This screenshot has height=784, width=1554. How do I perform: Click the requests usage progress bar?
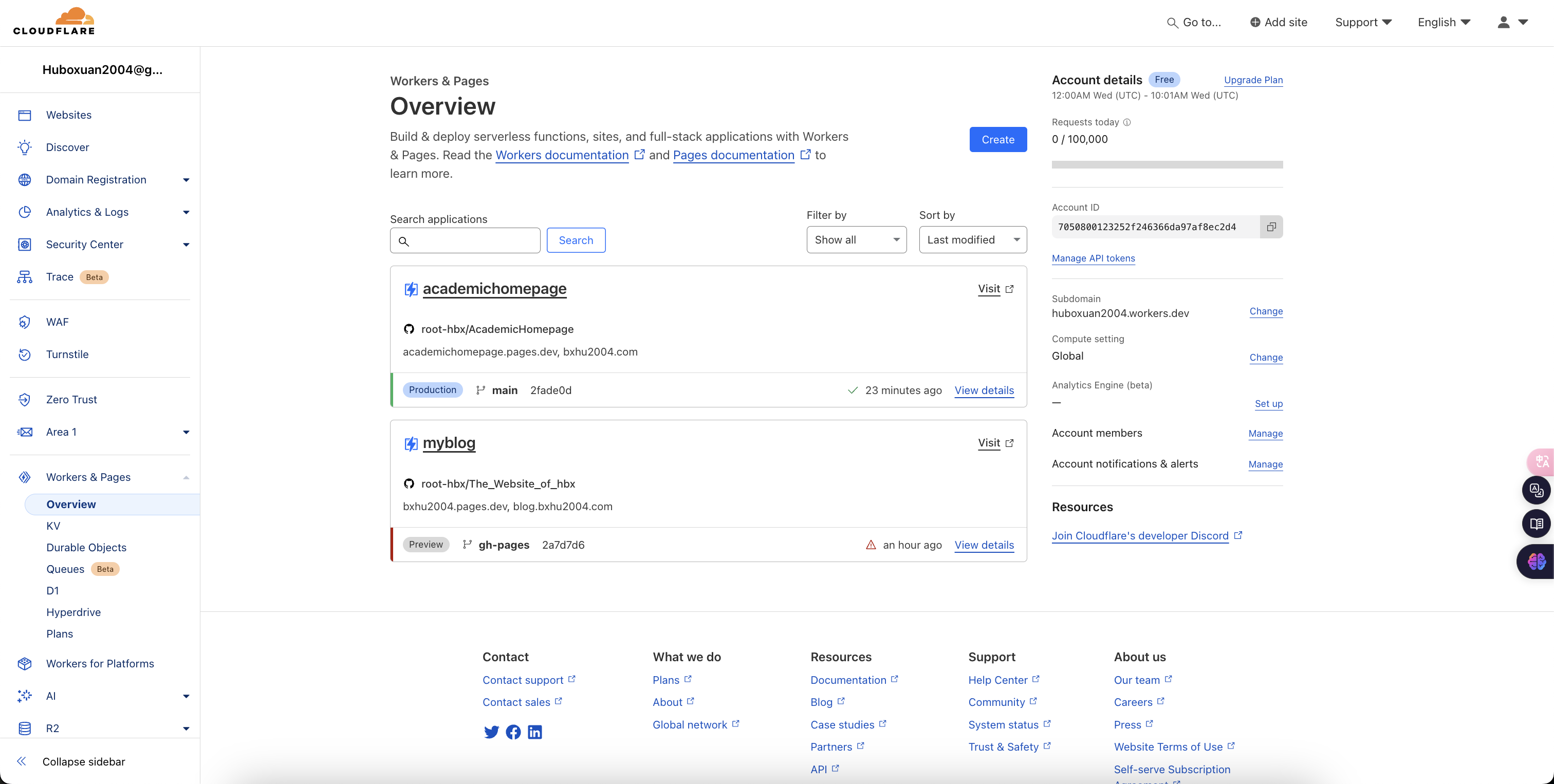click(1167, 164)
